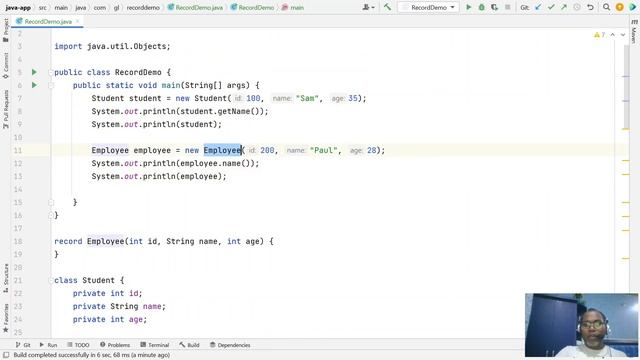This screenshot has height=360, width=640.
Task: Run with coverage icon in toolbar
Action: click(x=495, y=7)
